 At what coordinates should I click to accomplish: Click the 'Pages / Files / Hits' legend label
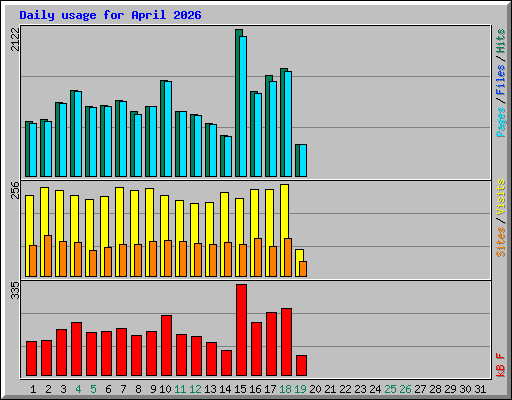500,83
